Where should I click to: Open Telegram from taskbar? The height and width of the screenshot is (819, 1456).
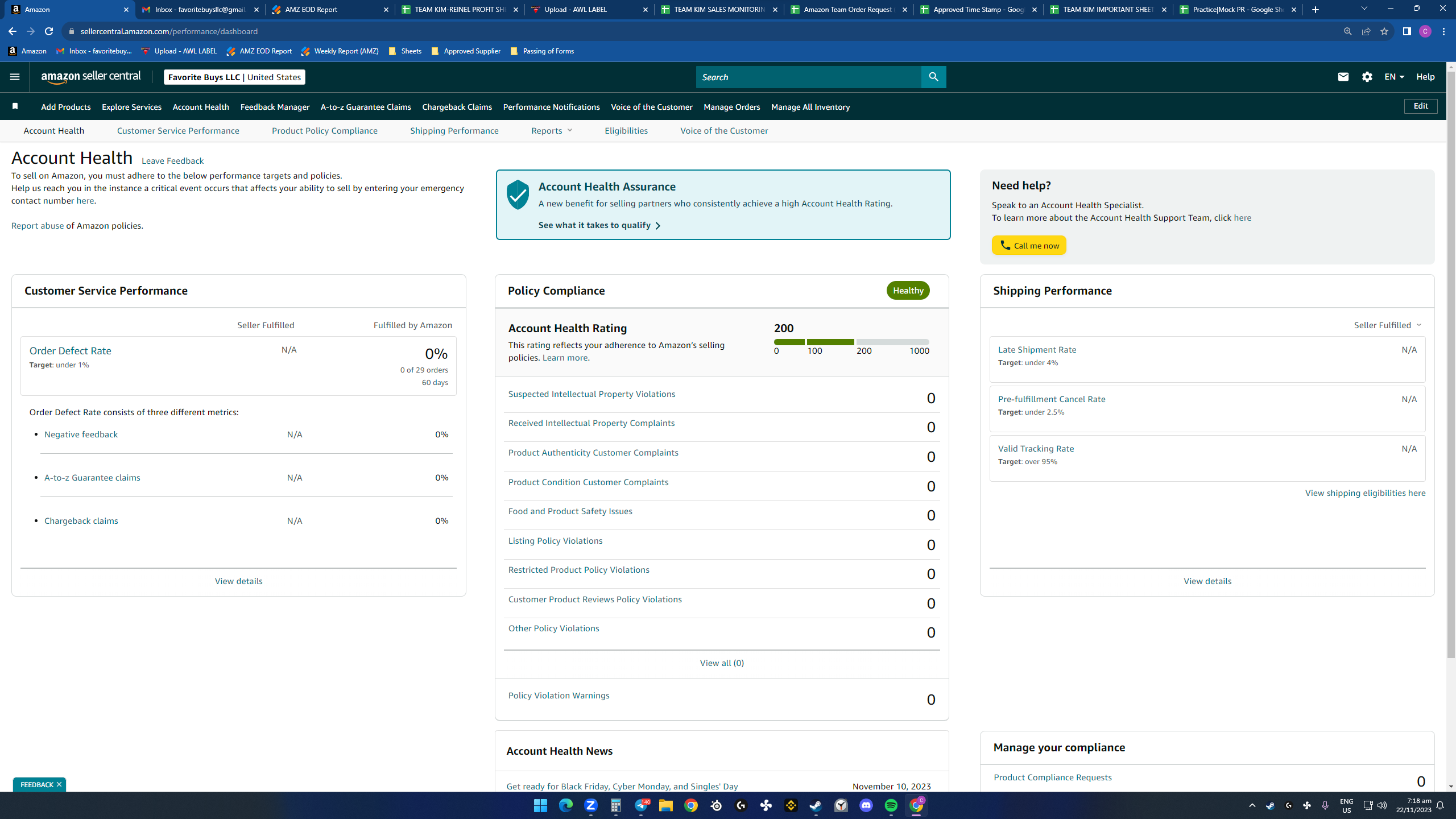point(640,805)
